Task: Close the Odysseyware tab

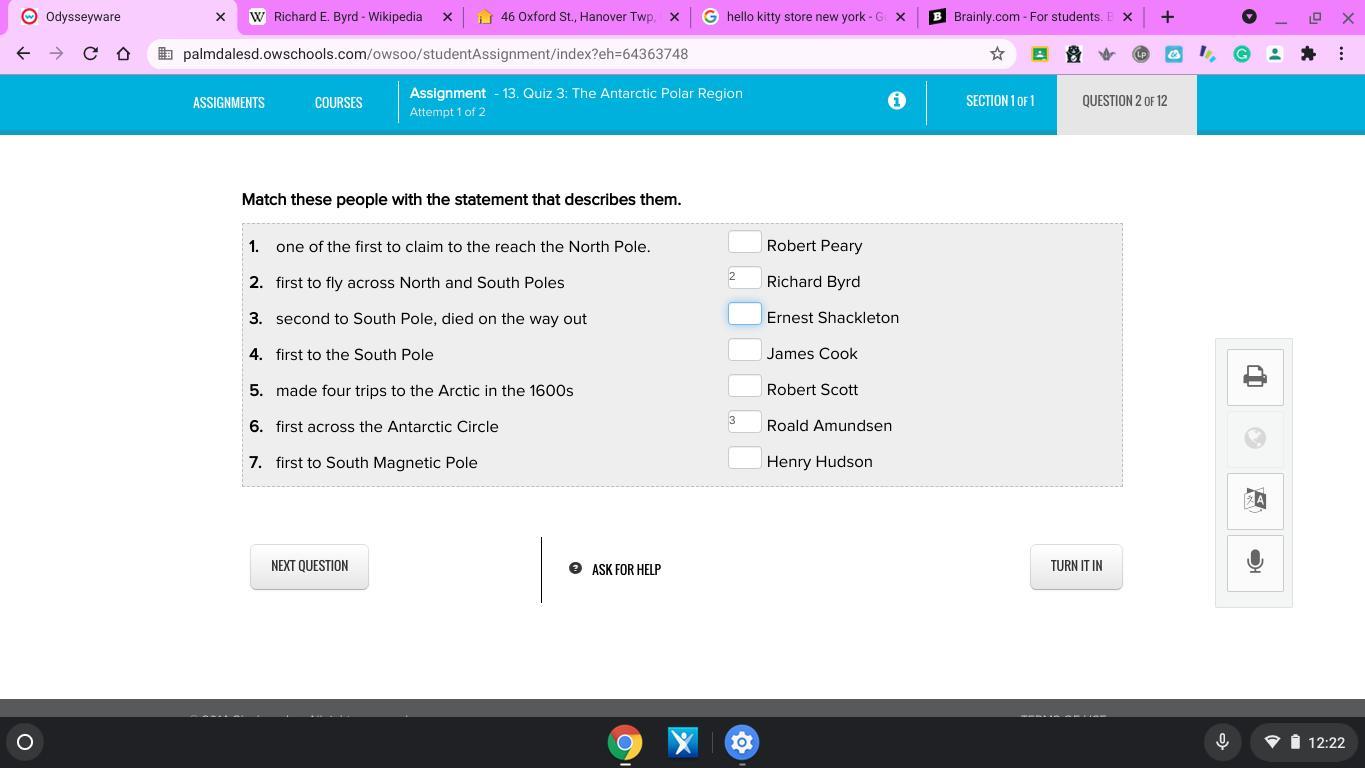Action: point(221,17)
